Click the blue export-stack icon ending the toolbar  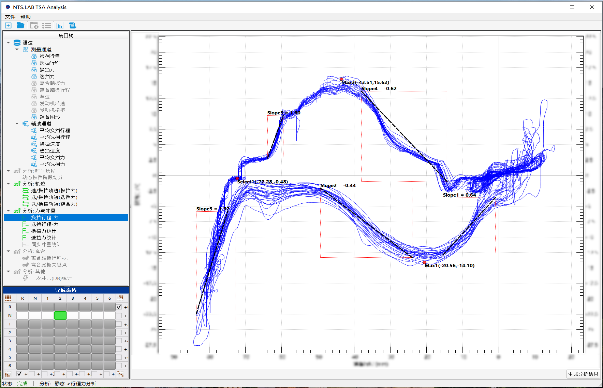pyautogui.click(x=72, y=25)
